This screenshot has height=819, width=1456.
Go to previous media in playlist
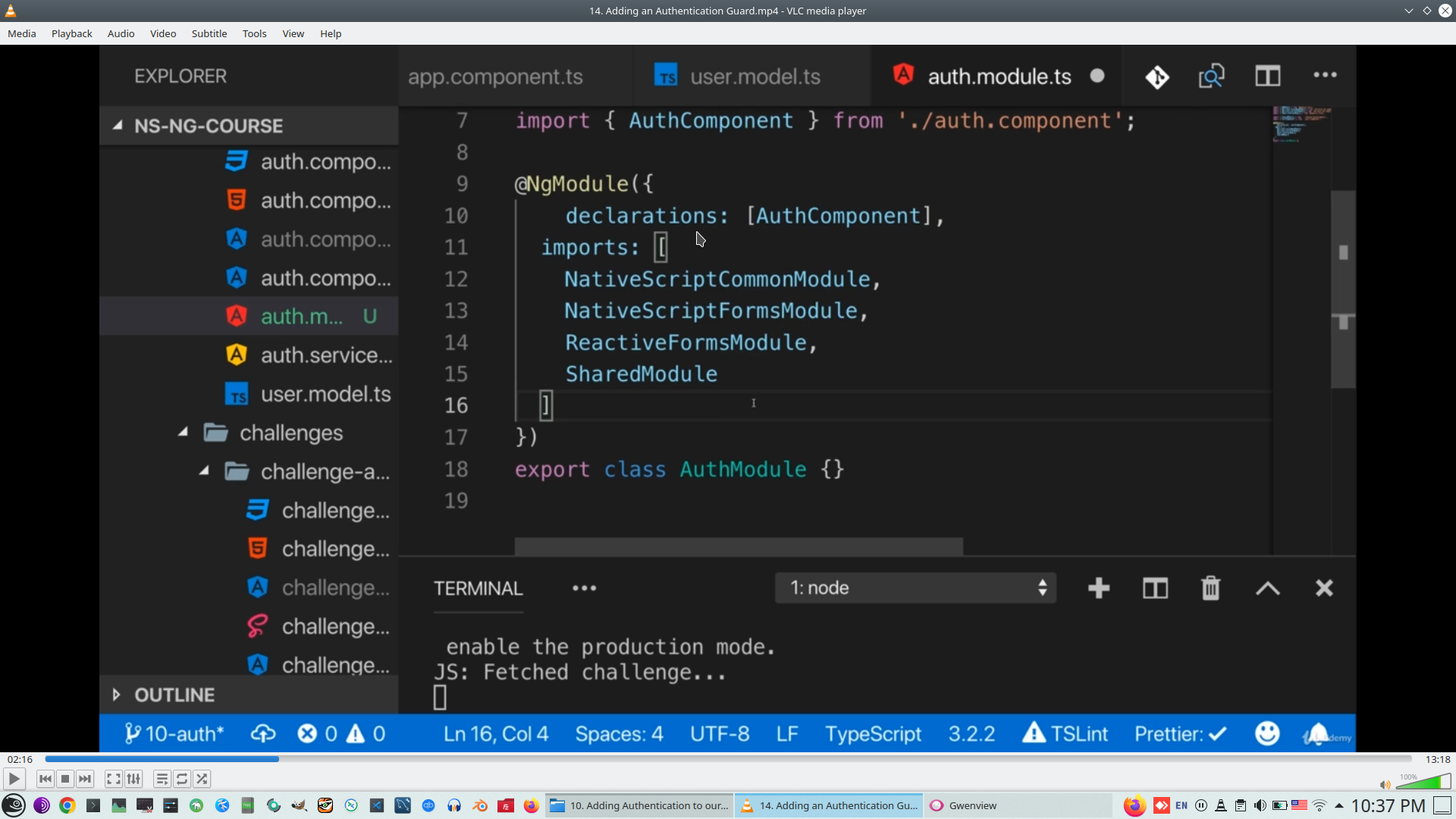[45, 779]
